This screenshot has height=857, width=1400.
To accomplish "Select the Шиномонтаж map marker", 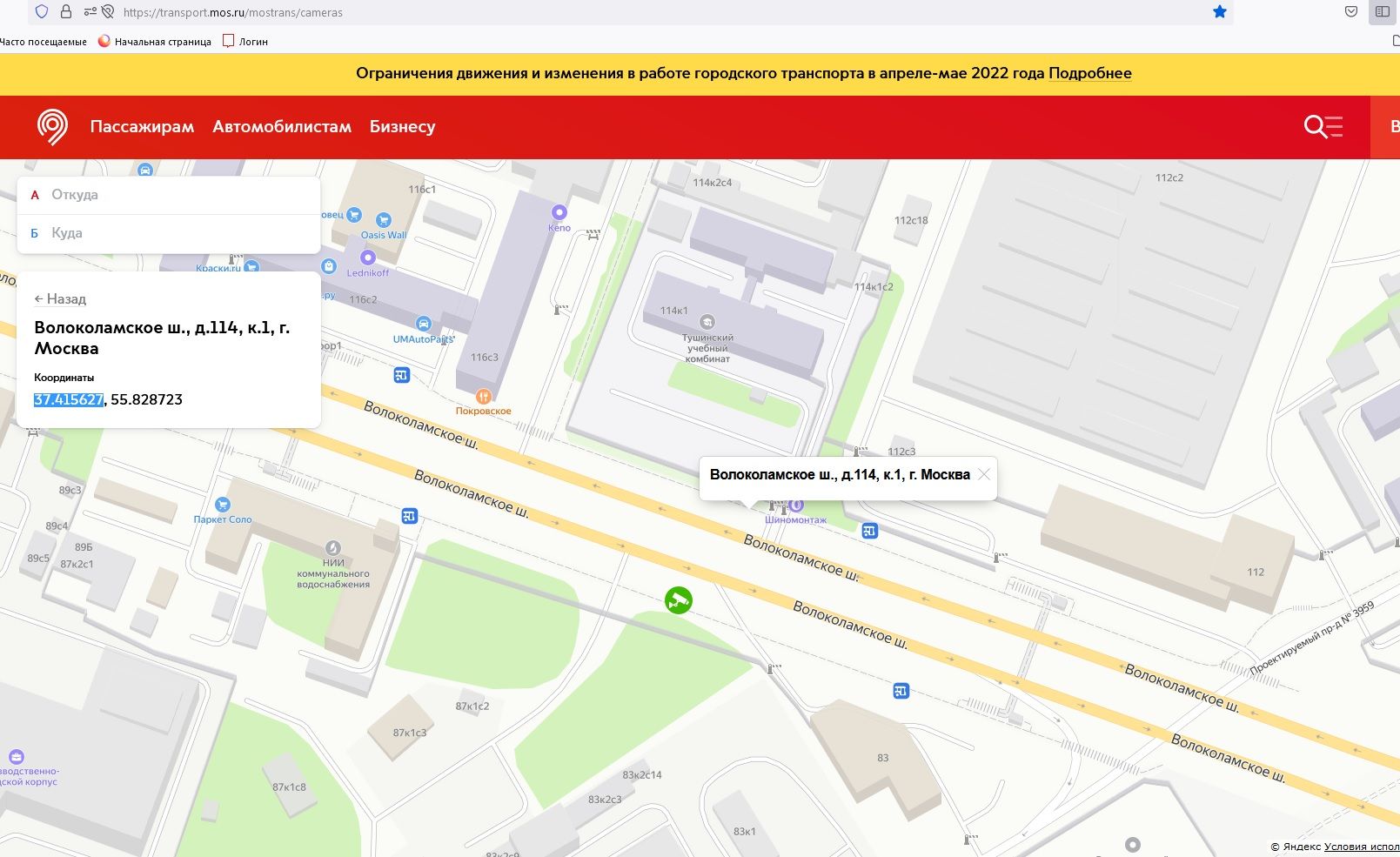I will (796, 505).
